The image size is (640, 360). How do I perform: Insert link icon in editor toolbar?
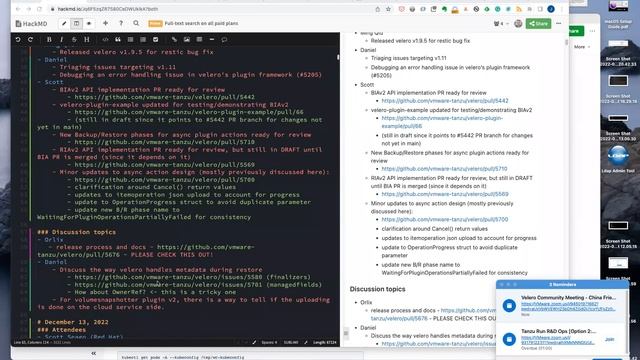[x=174, y=40]
